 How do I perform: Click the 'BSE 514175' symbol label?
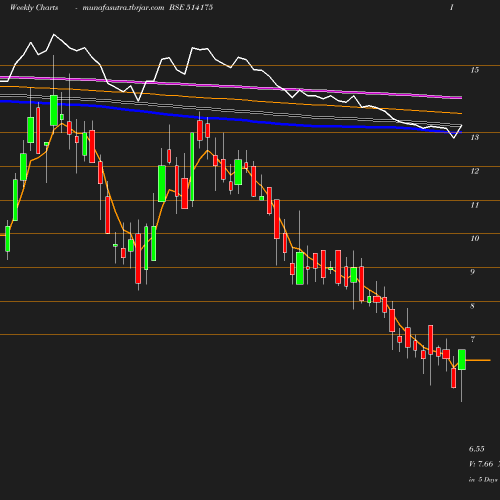coord(191,8)
